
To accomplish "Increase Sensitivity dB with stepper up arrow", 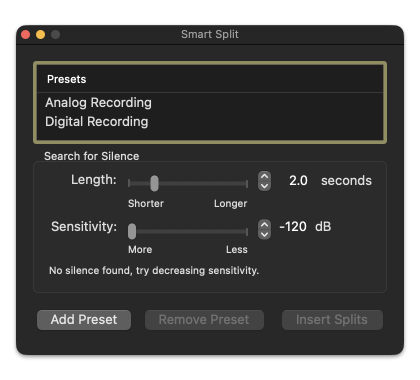I will tap(264, 225).
